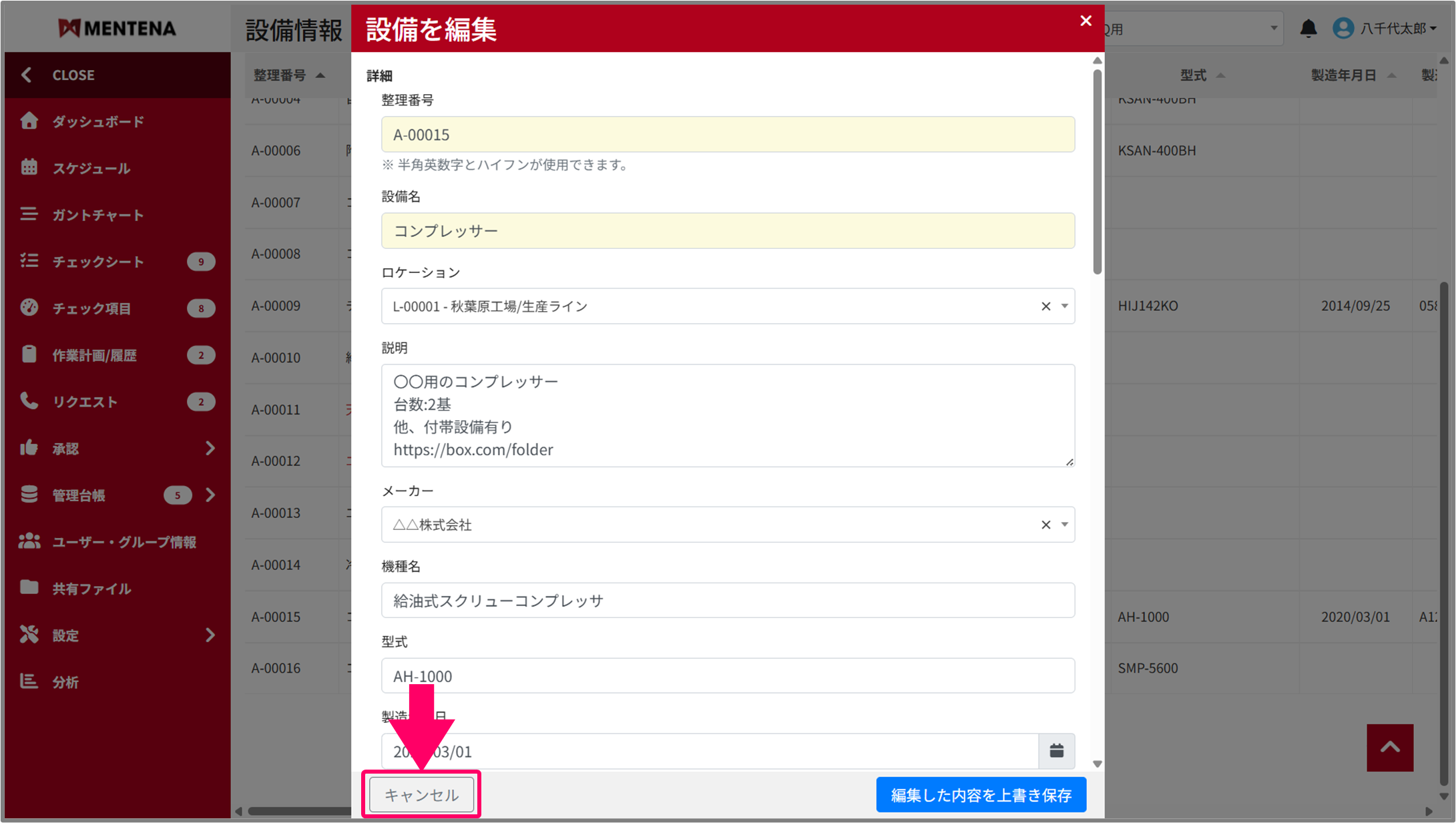Open チェックシート in the sidebar
This screenshot has height=823, width=1456.
(98, 262)
